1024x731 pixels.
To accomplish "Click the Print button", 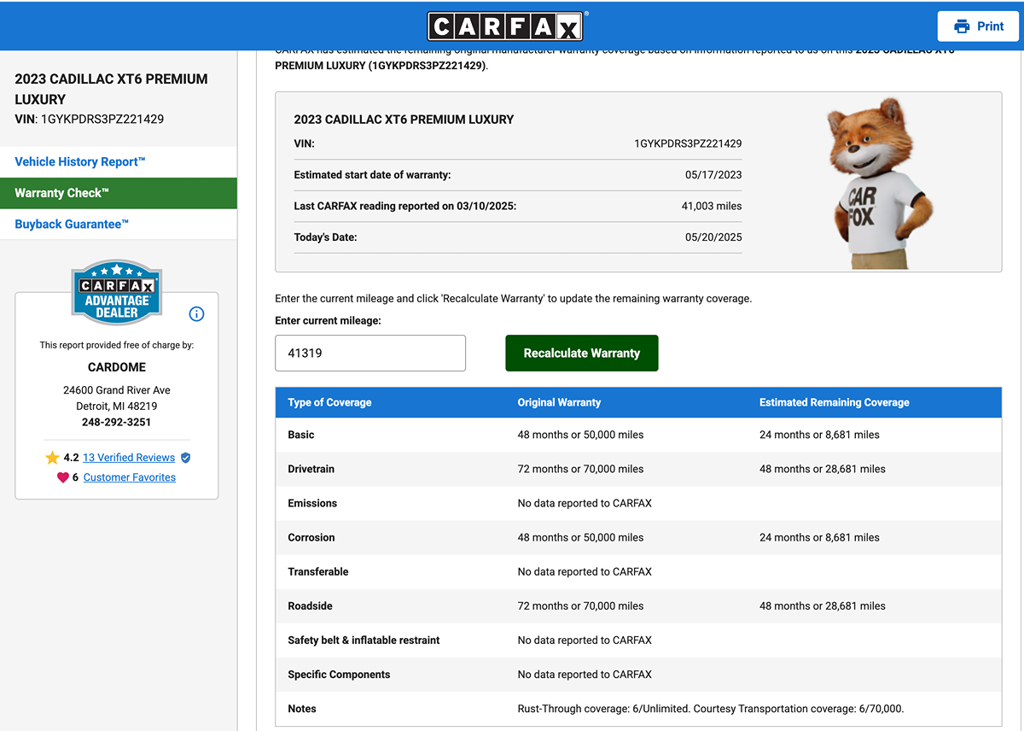I will point(979,26).
